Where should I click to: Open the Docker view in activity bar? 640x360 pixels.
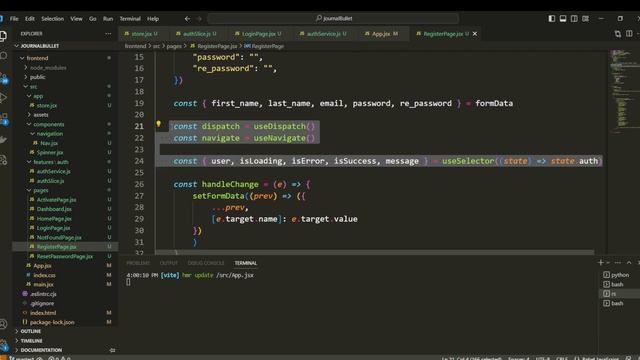coord(3,140)
